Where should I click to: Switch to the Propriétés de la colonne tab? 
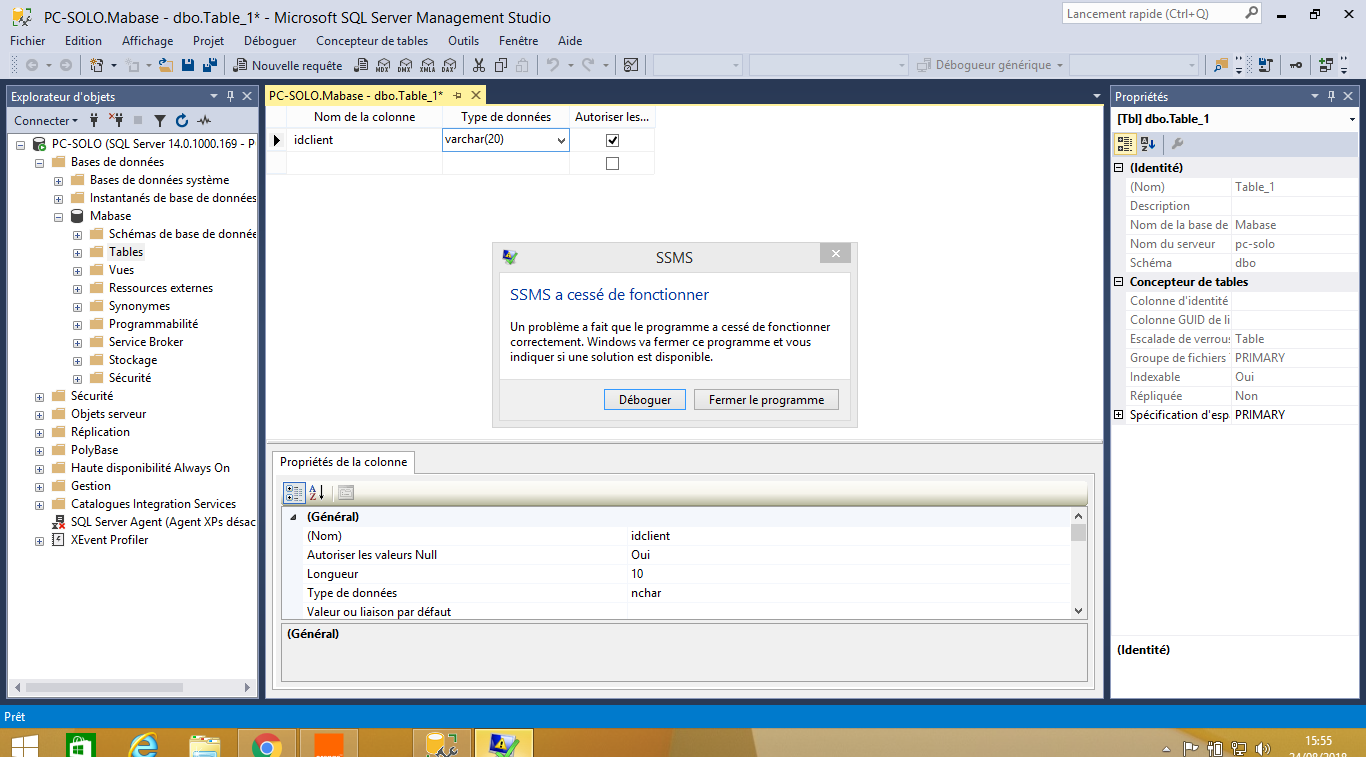[x=344, y=462]
